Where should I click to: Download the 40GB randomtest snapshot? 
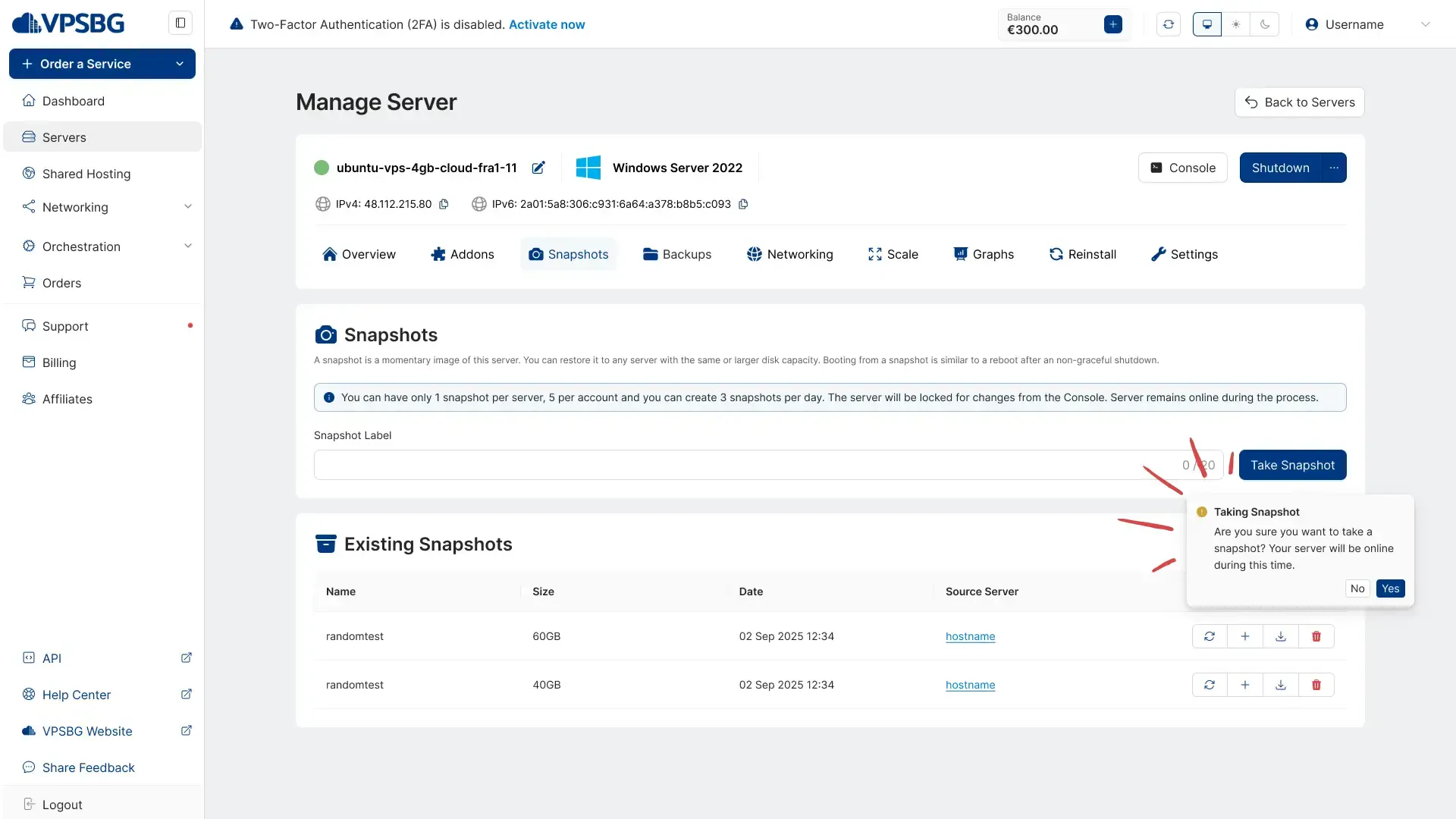coord(1280,685)
